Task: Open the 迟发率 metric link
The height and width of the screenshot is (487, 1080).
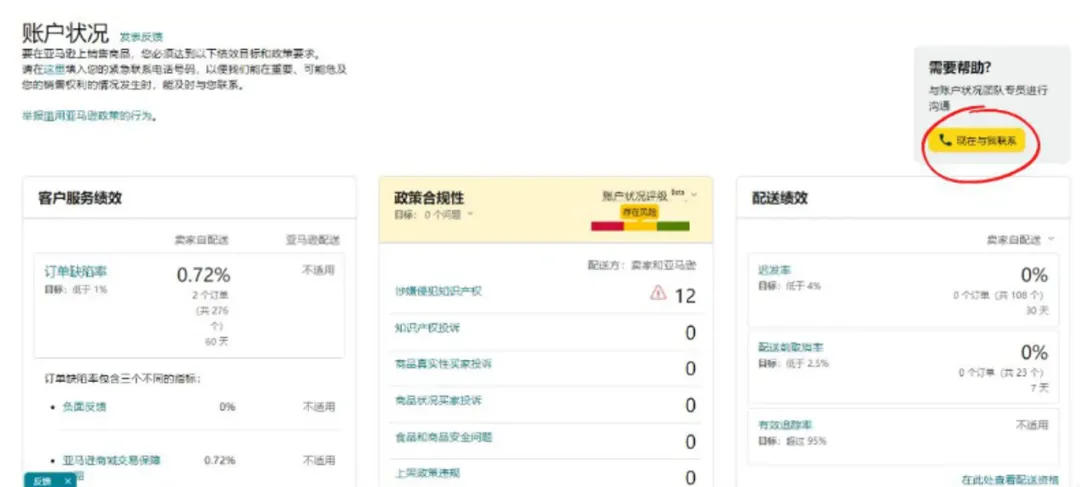Action: (x=775, y=270)
